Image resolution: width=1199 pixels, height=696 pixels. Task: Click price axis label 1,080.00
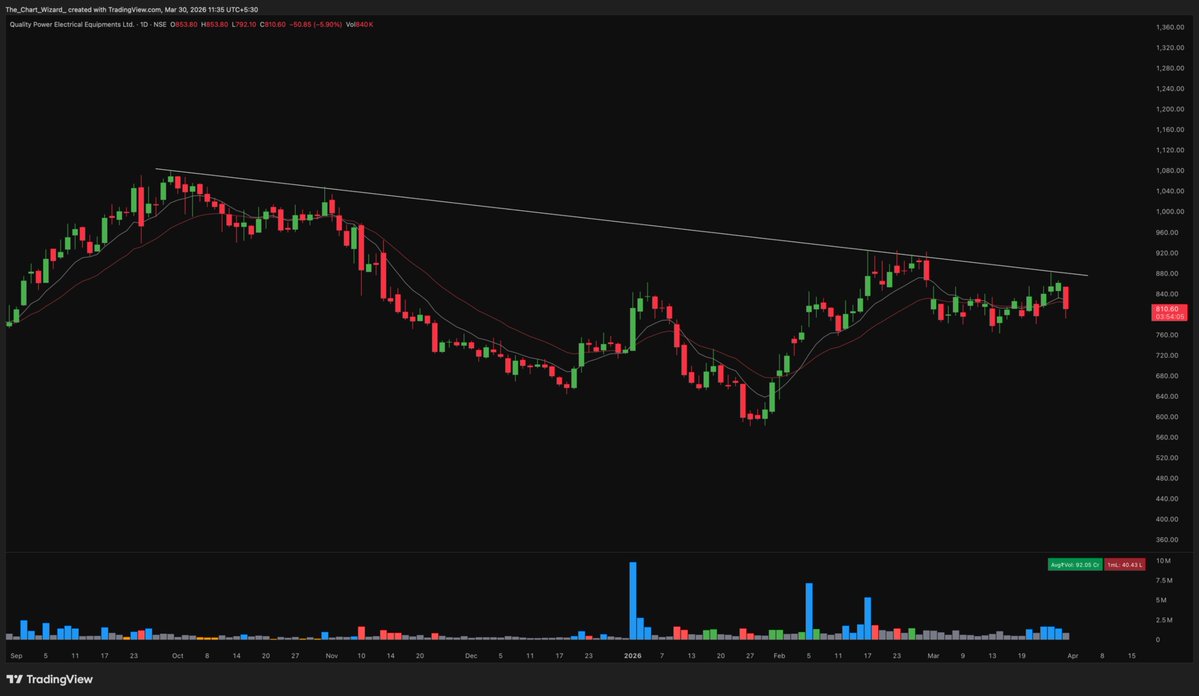(1170, 171)
